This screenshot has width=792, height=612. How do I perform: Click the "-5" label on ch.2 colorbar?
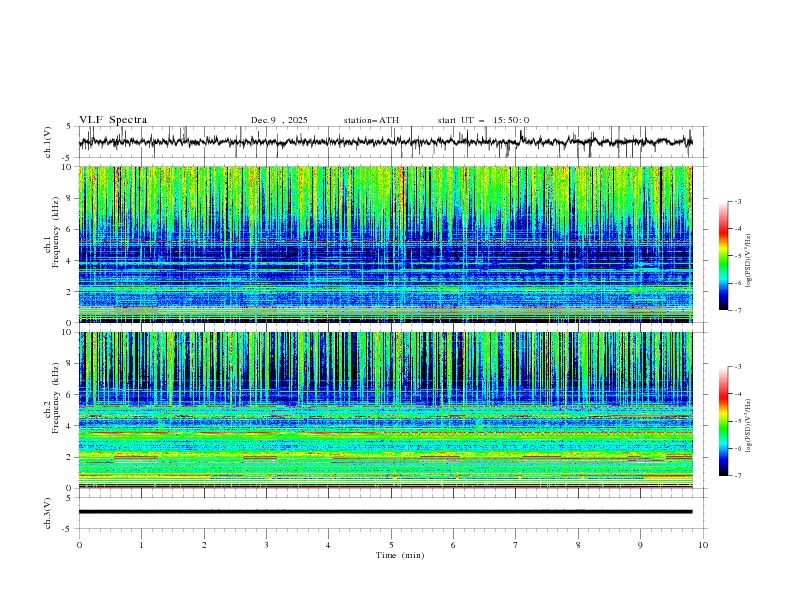pyautogui.click(x=738, y=421)
